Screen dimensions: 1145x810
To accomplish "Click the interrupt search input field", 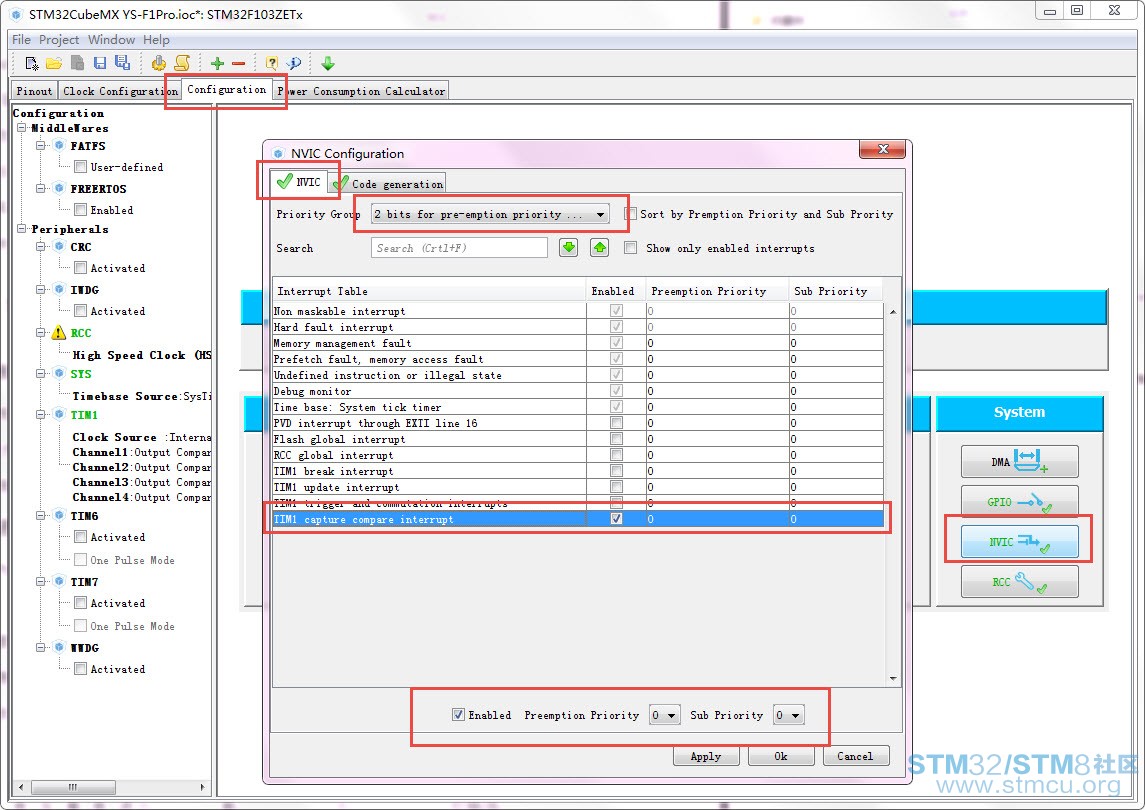I will (x=459, y=248).
